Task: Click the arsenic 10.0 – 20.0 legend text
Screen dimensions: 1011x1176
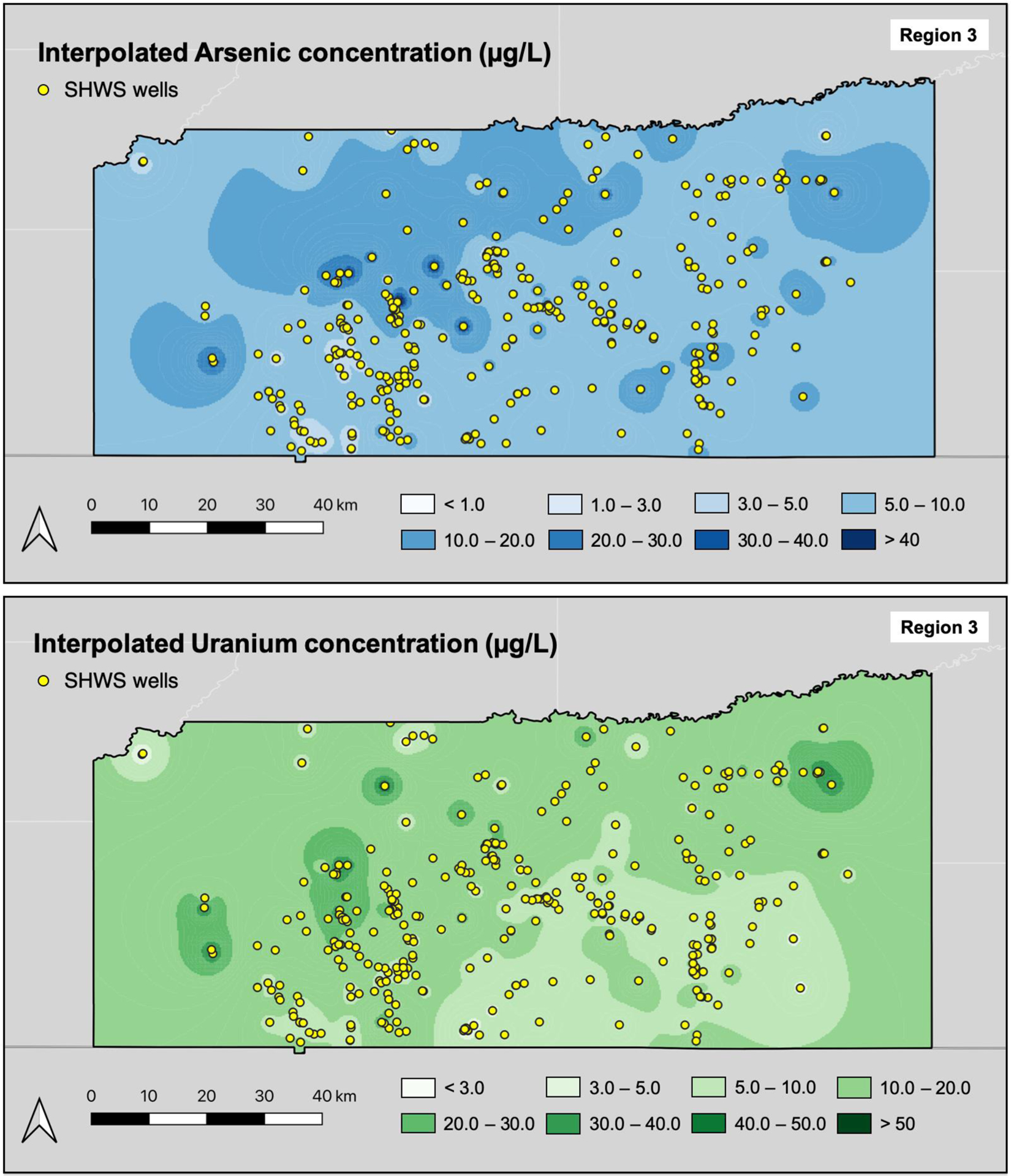Action: (x=489, y=540)
